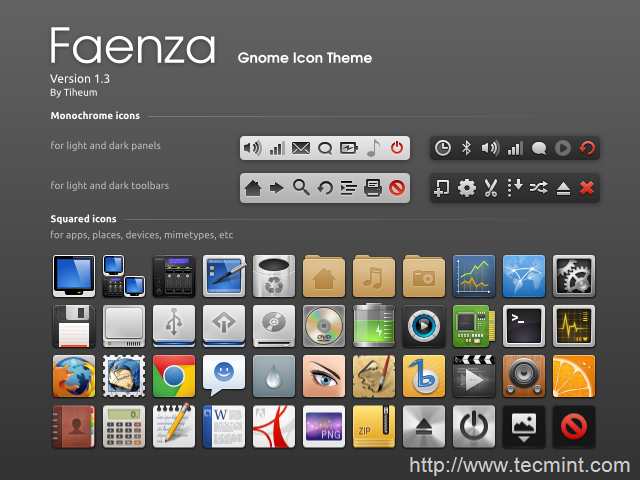This screenshot has width=640, height=480.
Task: Click the PNG image file icon
Action: click(x=324, y=426)
